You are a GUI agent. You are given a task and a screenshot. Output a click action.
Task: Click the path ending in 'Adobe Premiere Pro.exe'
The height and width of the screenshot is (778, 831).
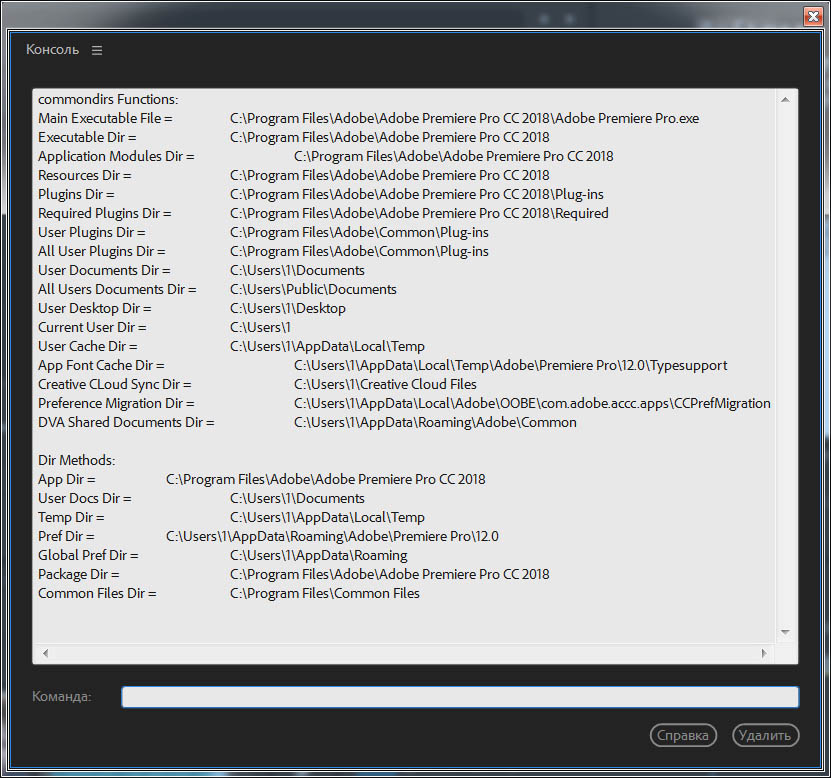tap(464, 118)
